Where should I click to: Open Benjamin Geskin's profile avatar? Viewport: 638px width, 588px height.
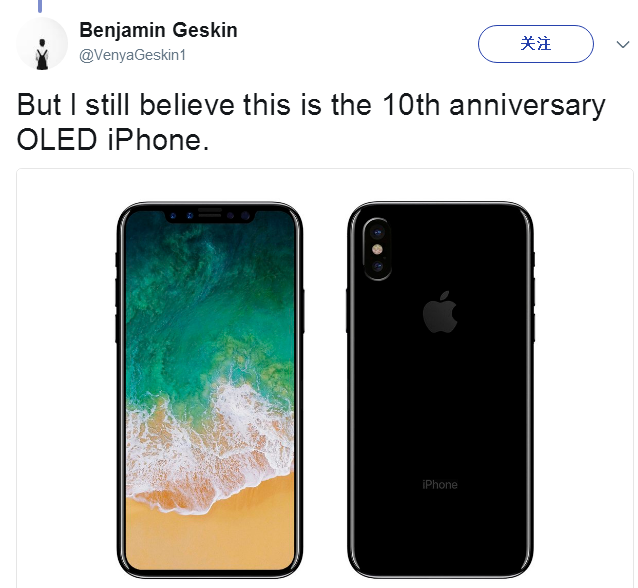coord(42,44)
